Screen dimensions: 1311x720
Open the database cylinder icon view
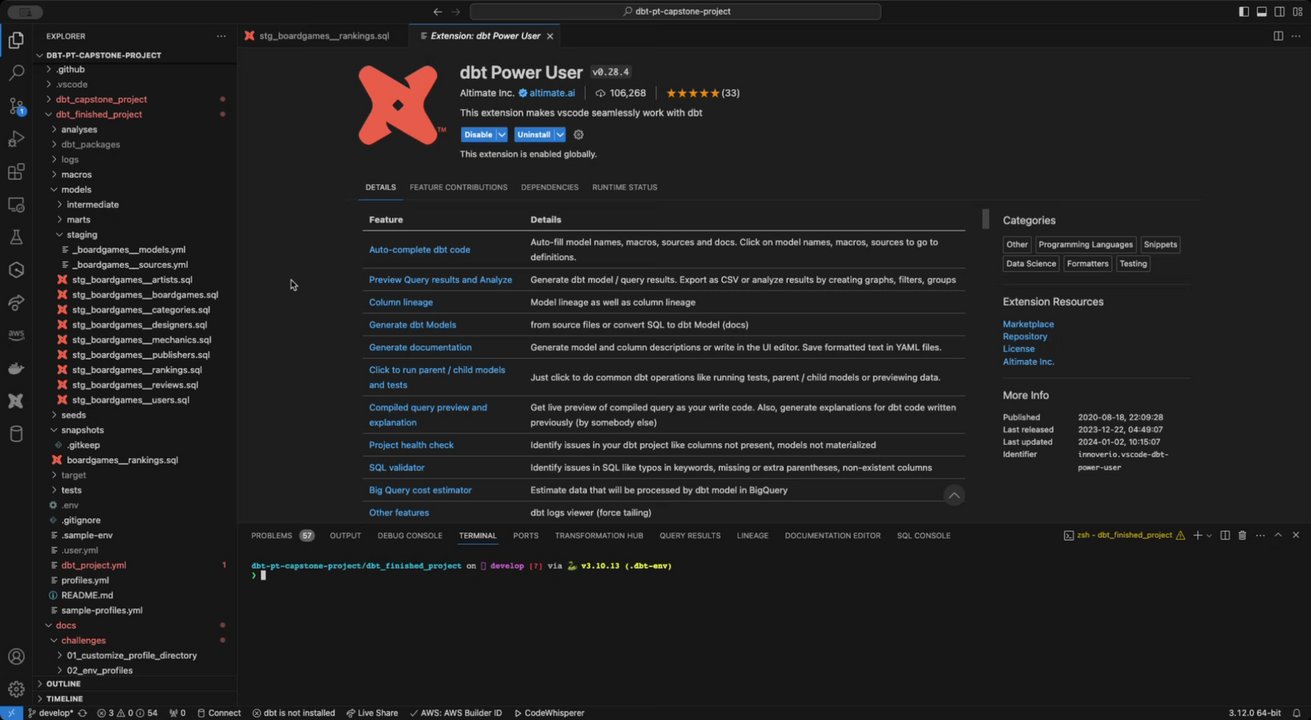16,434
